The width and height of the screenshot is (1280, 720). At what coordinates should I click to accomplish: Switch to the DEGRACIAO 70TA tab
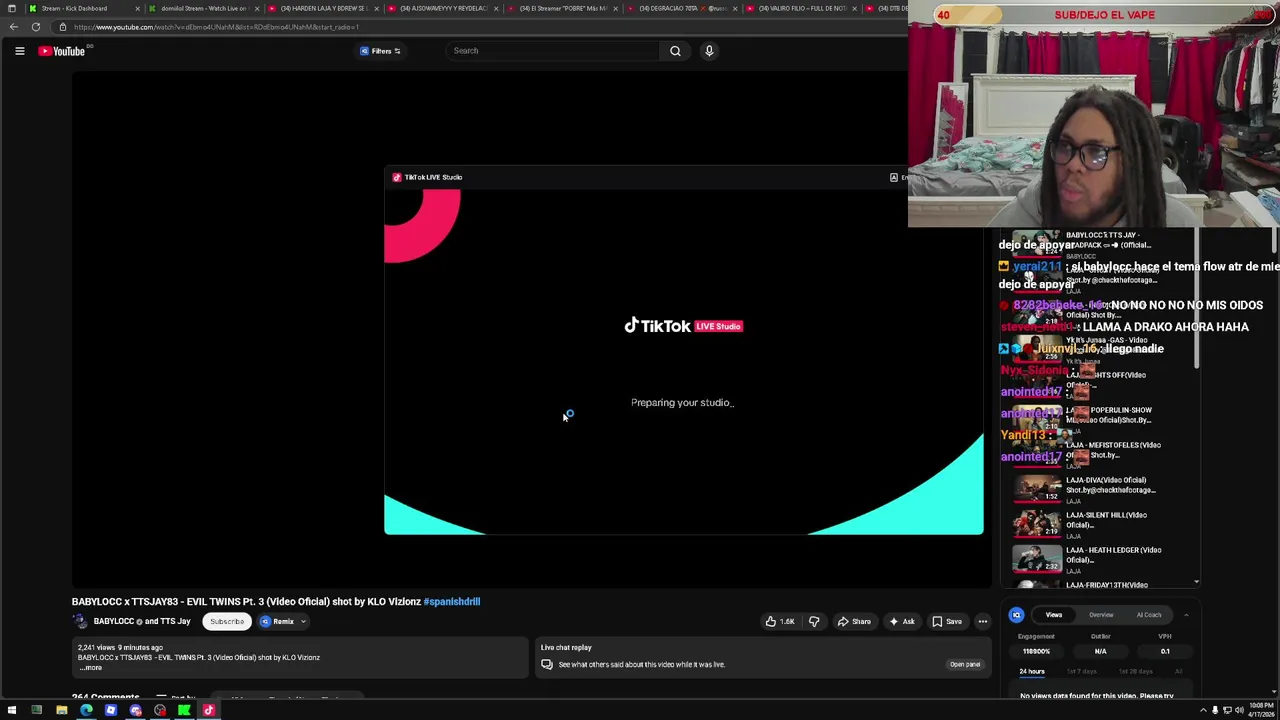[680, 8]
